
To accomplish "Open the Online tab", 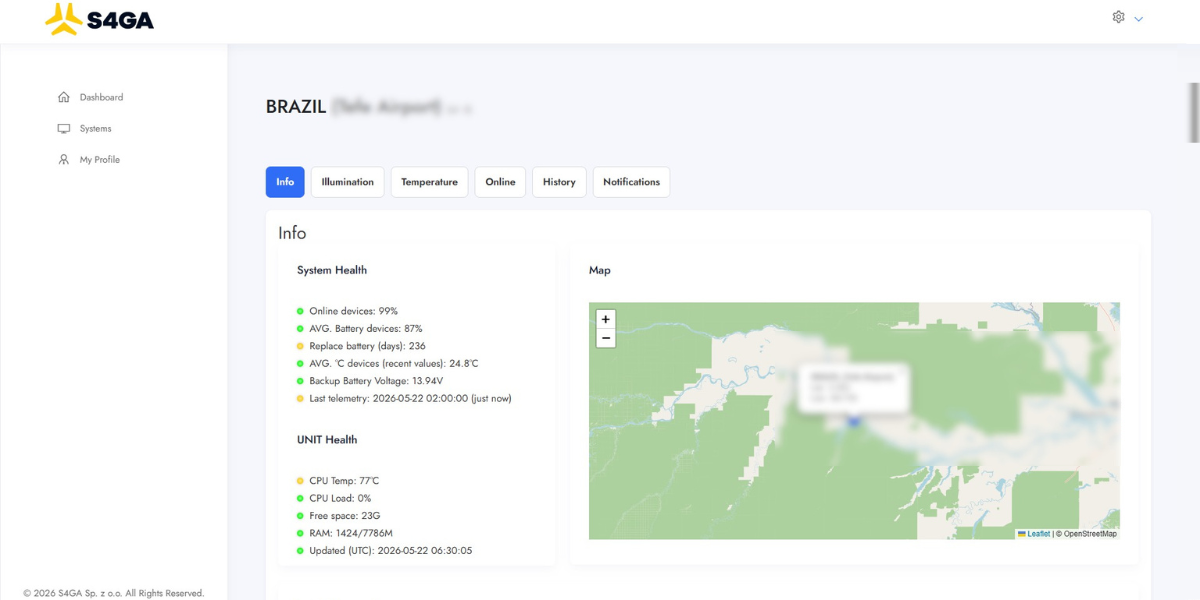I will pyautogui.click(x=500, y=182).
